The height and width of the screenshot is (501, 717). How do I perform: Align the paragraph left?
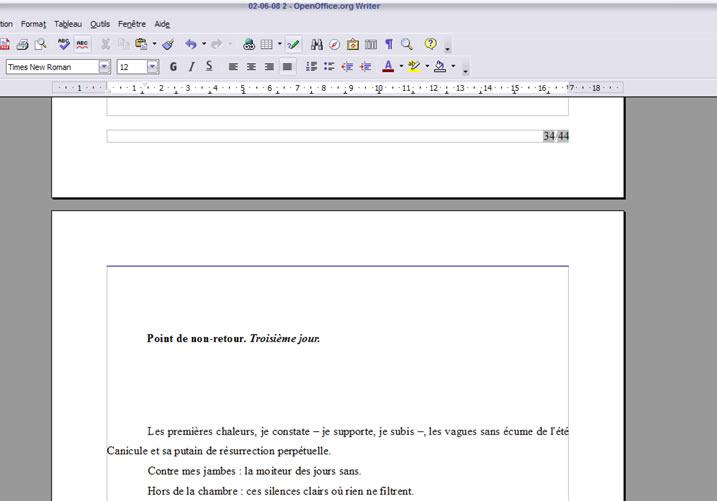[233, 67]
